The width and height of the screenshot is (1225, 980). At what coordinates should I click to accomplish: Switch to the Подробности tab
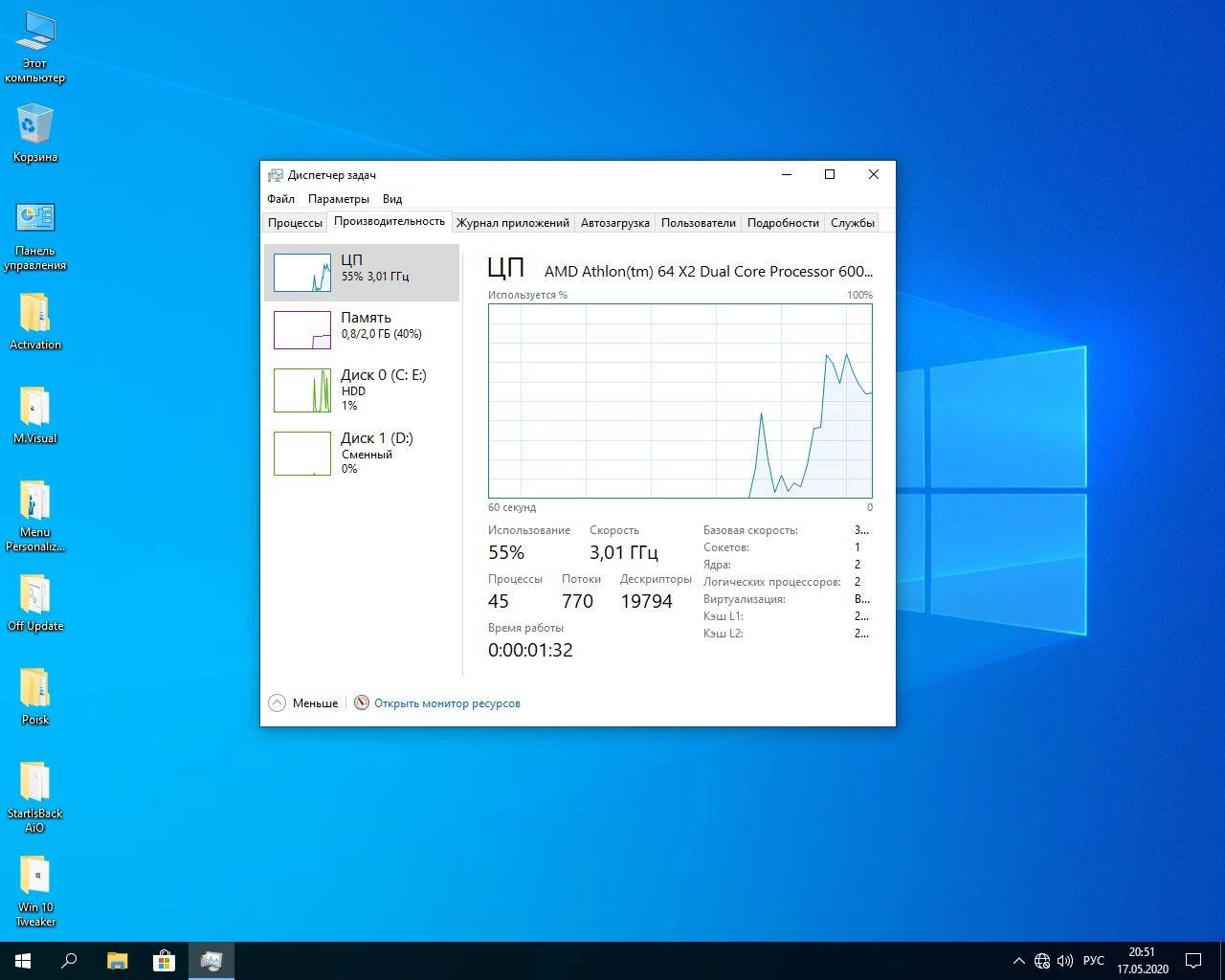pos(783,222)
